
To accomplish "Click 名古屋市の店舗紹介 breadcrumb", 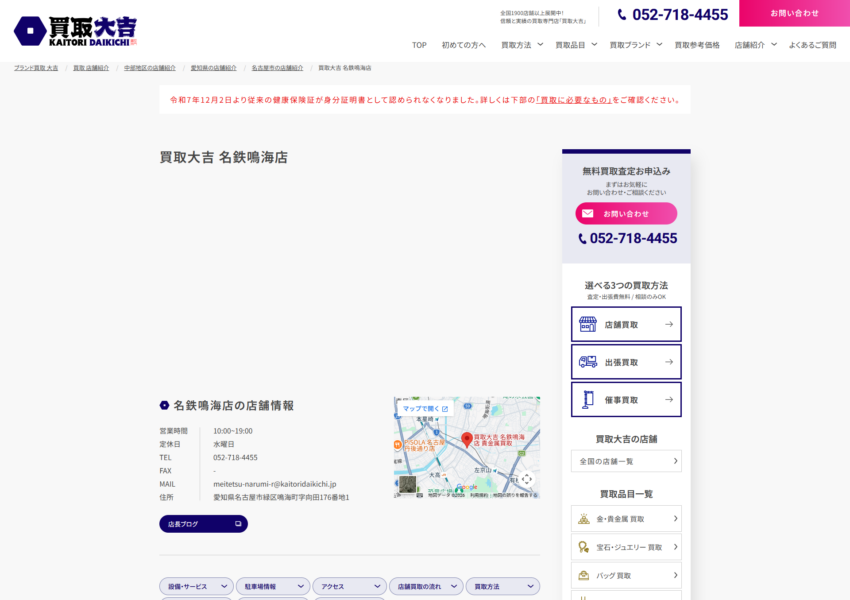I will (x=277, y=68).
